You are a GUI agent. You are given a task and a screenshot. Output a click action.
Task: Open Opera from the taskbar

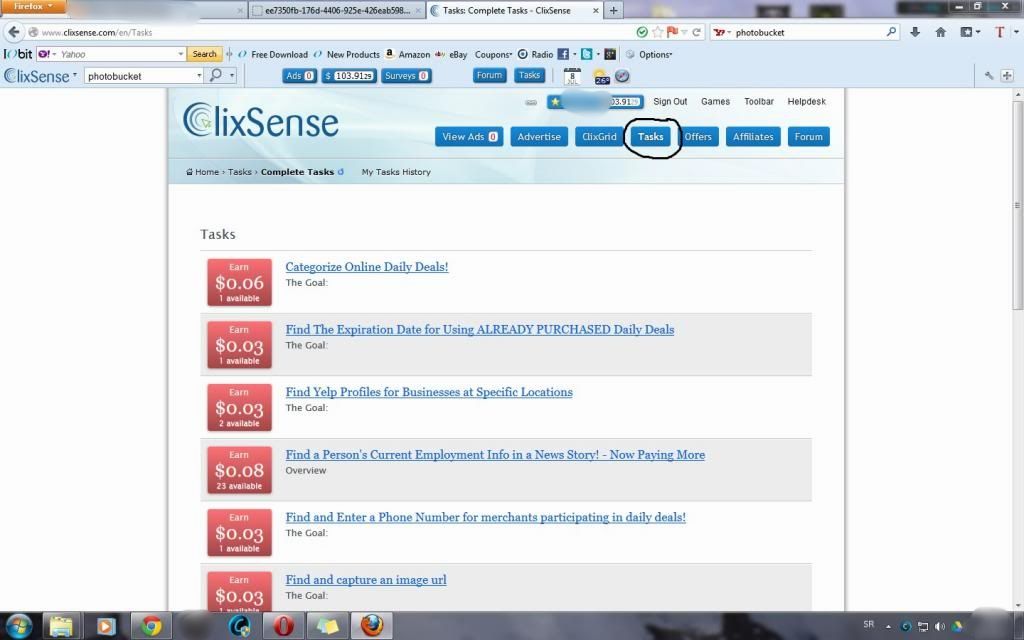pos(283,626)
